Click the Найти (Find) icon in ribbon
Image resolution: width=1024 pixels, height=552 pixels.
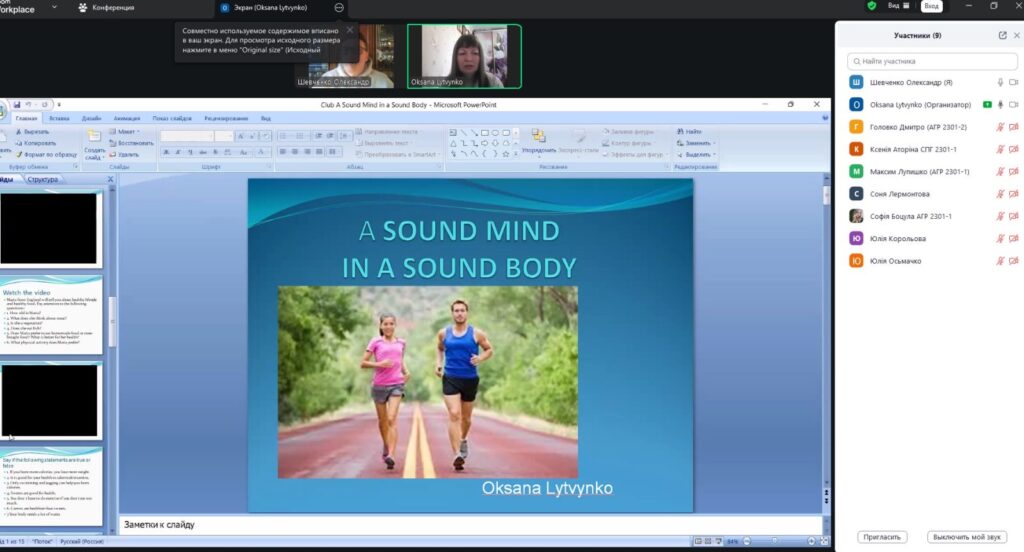682,131
